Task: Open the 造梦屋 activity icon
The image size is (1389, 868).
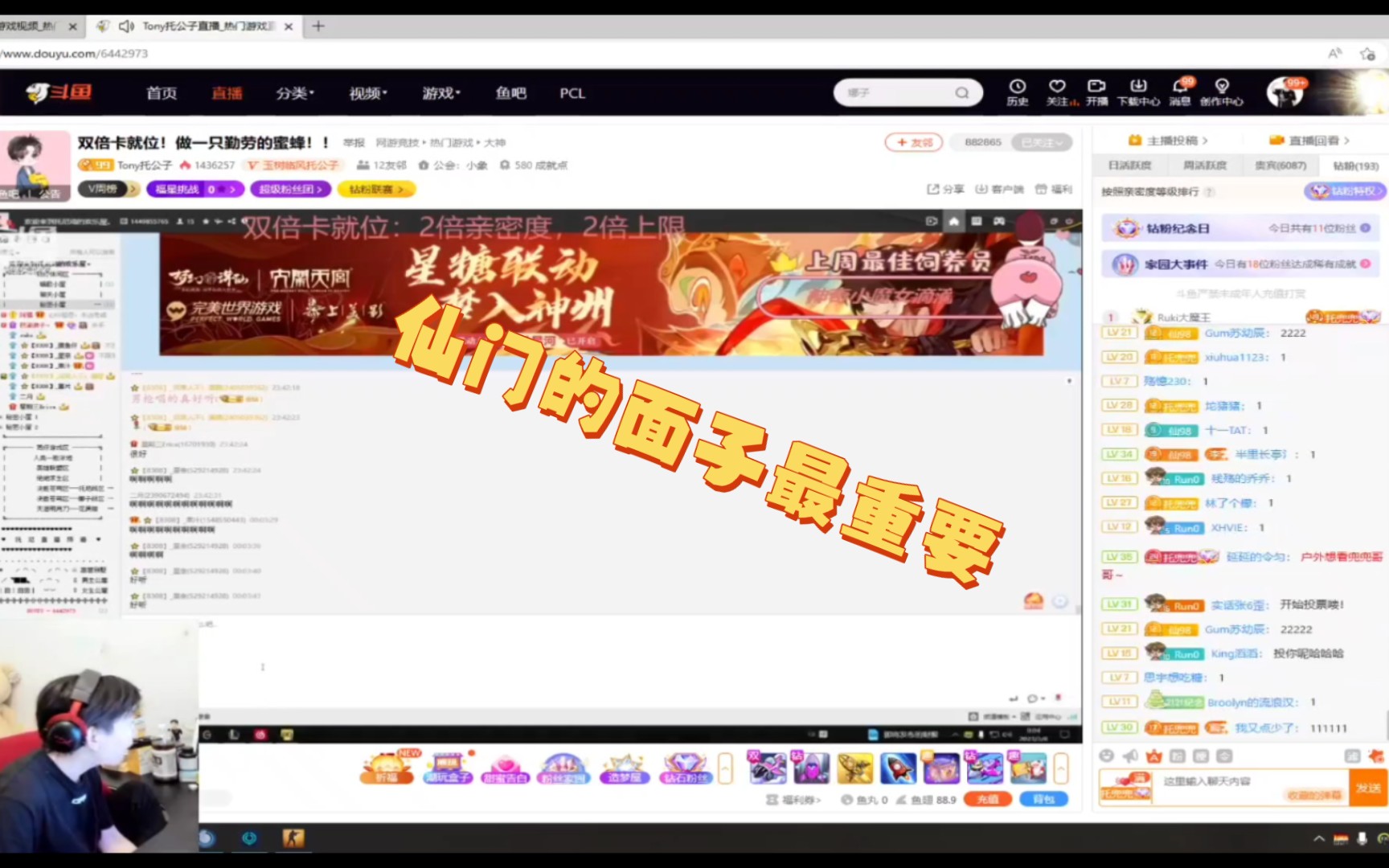Action: [x=625, y=768]
